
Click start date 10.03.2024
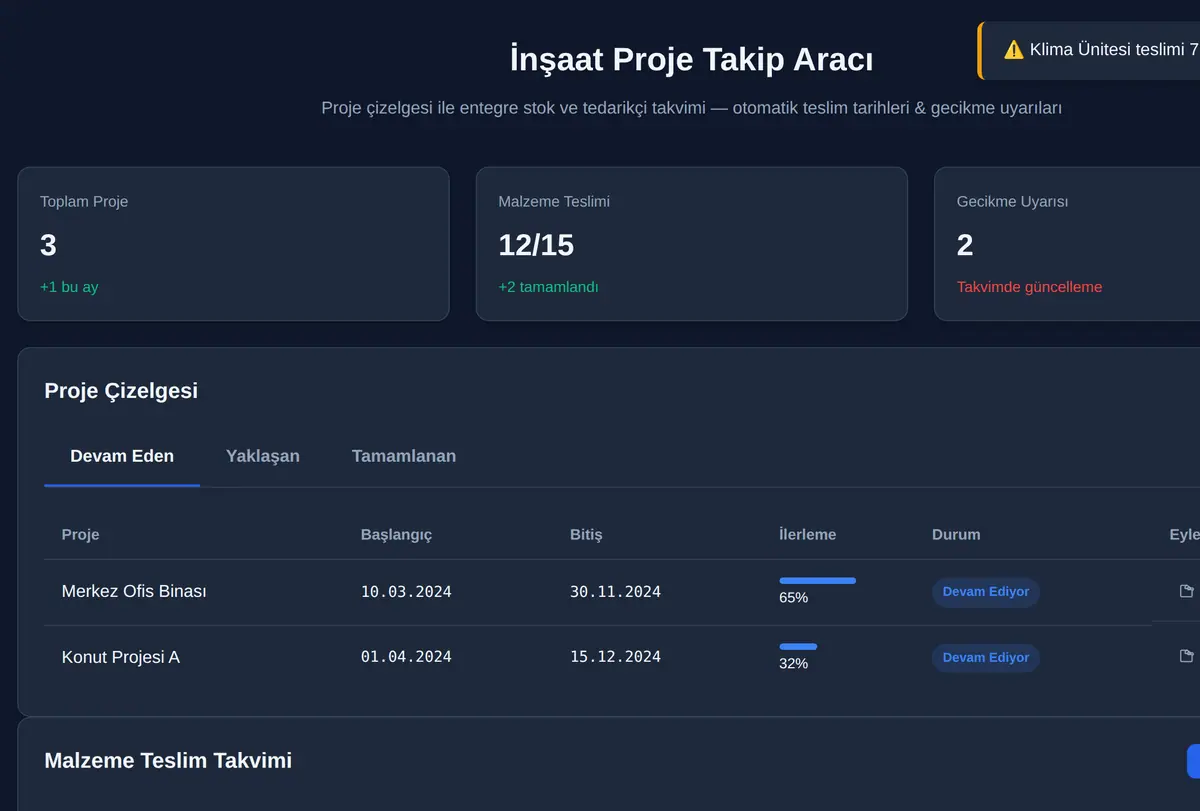click(406, 592)
